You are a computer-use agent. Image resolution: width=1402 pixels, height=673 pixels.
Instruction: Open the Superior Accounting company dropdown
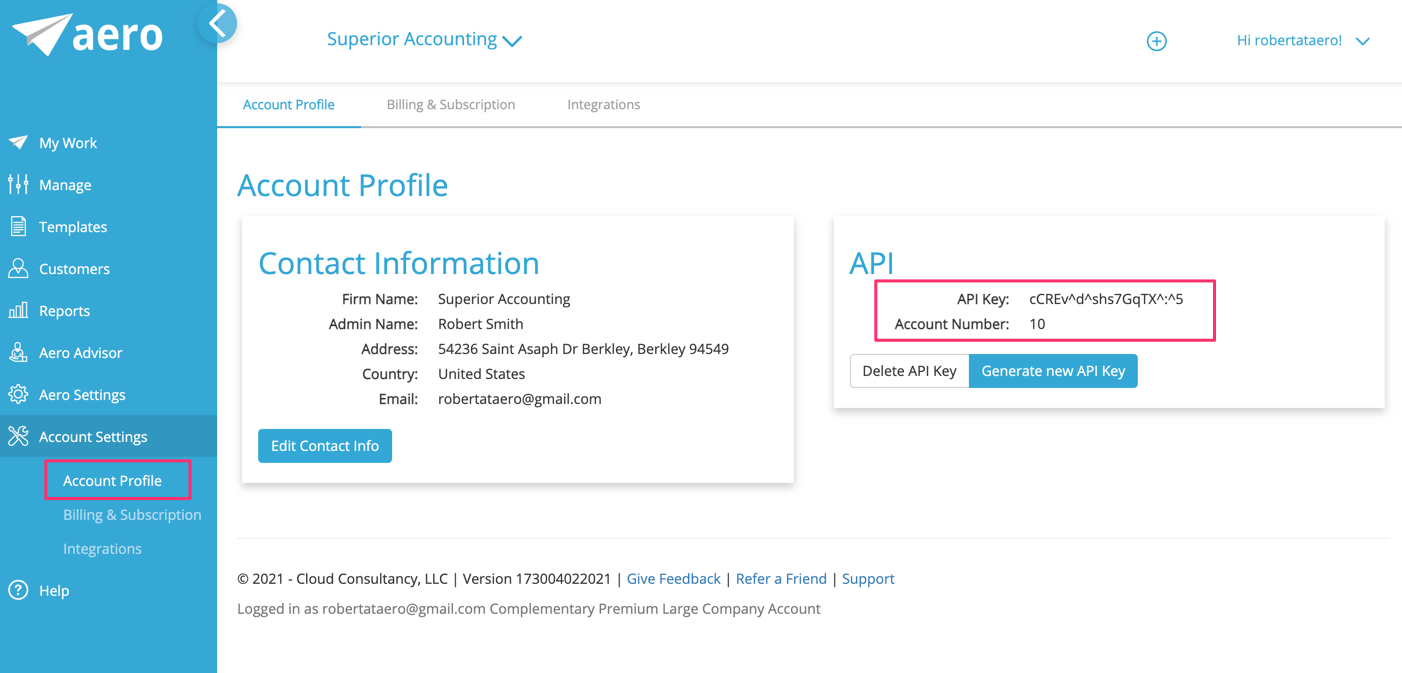point(424,39)
